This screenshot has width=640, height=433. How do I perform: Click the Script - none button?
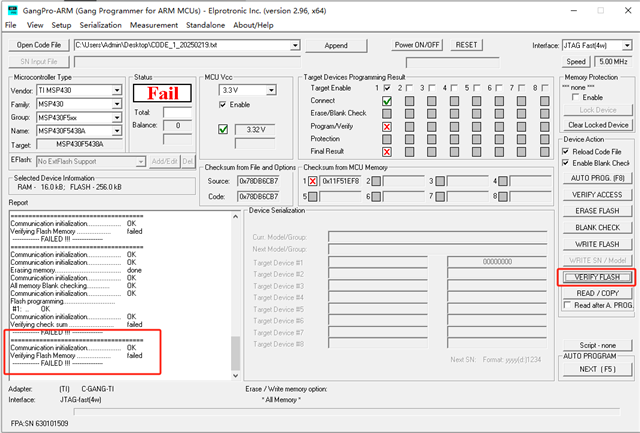tap(598, 345)
